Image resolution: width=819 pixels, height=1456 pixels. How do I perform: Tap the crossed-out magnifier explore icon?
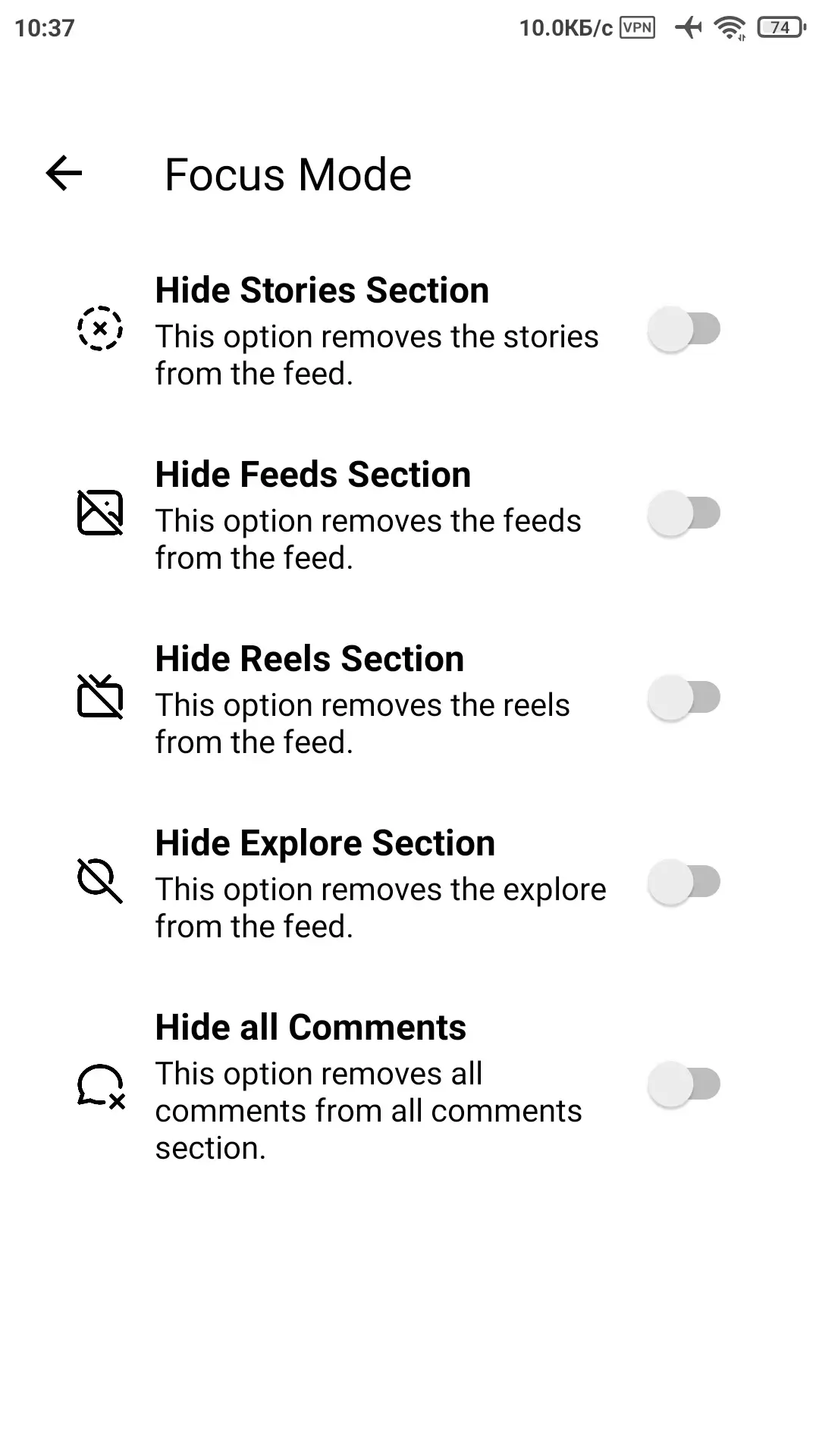tap(100, 881)
